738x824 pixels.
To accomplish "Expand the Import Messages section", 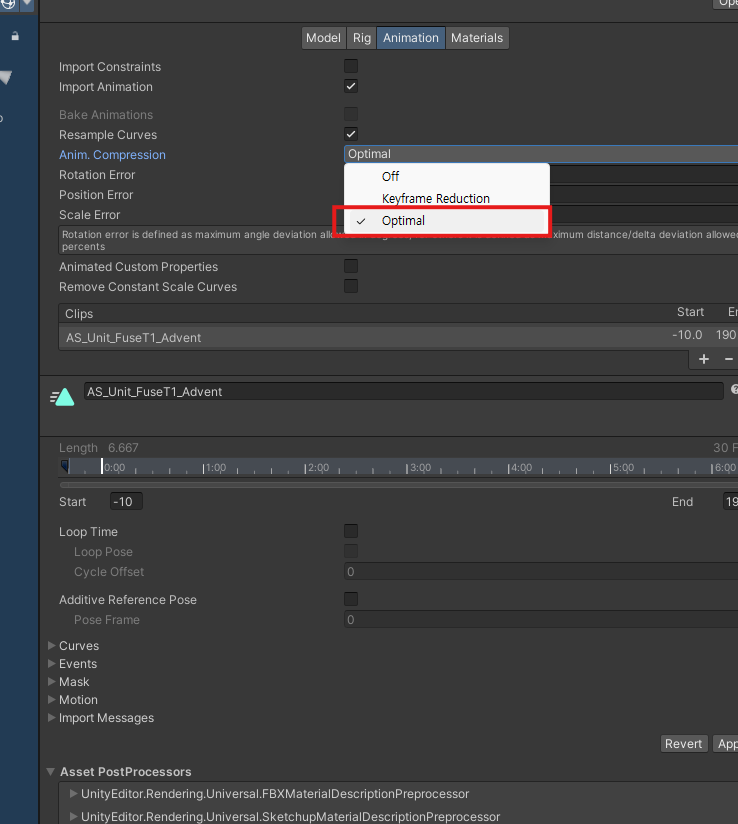I will coord(52,717).
